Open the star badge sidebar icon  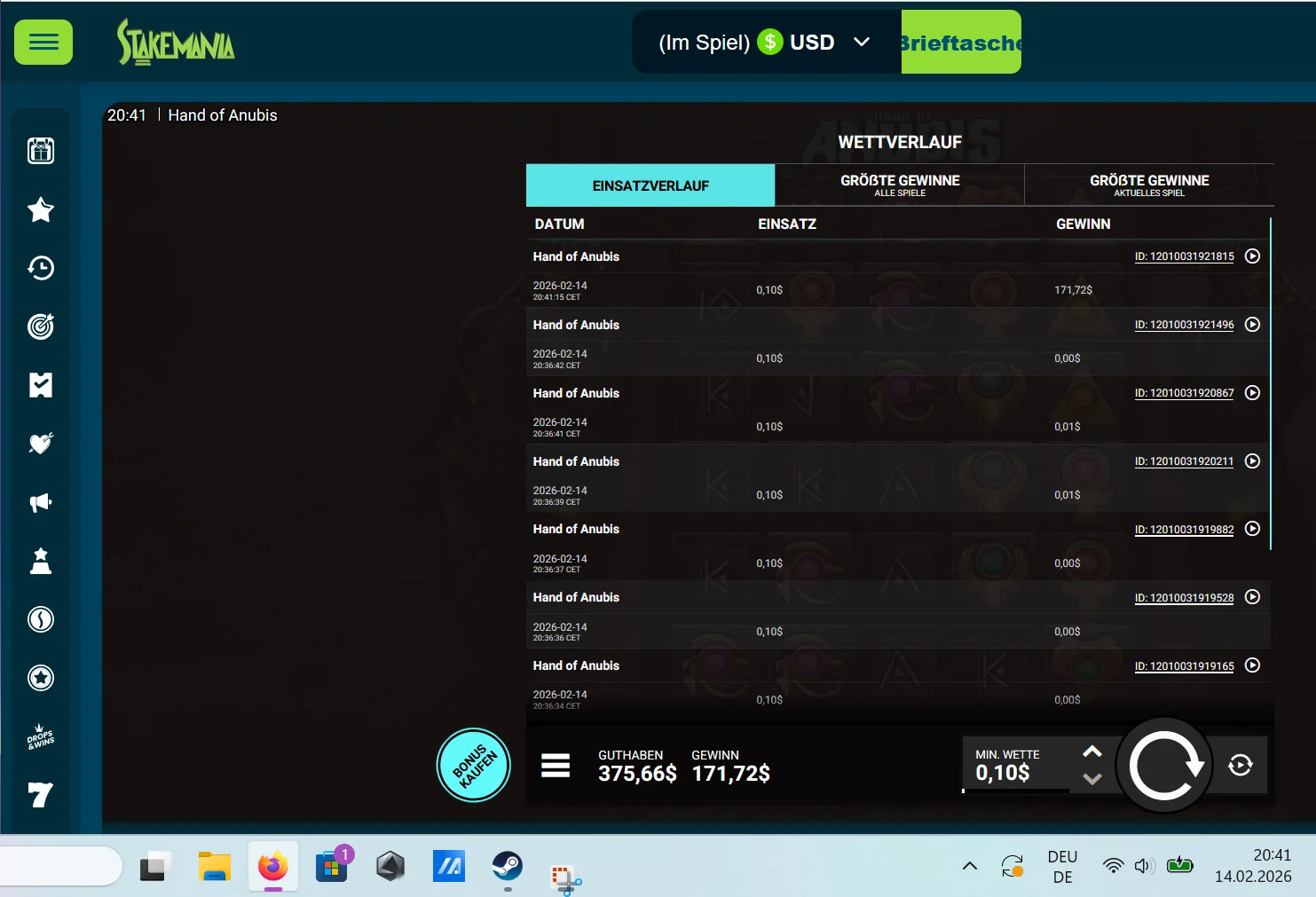(x=41, y=678)
